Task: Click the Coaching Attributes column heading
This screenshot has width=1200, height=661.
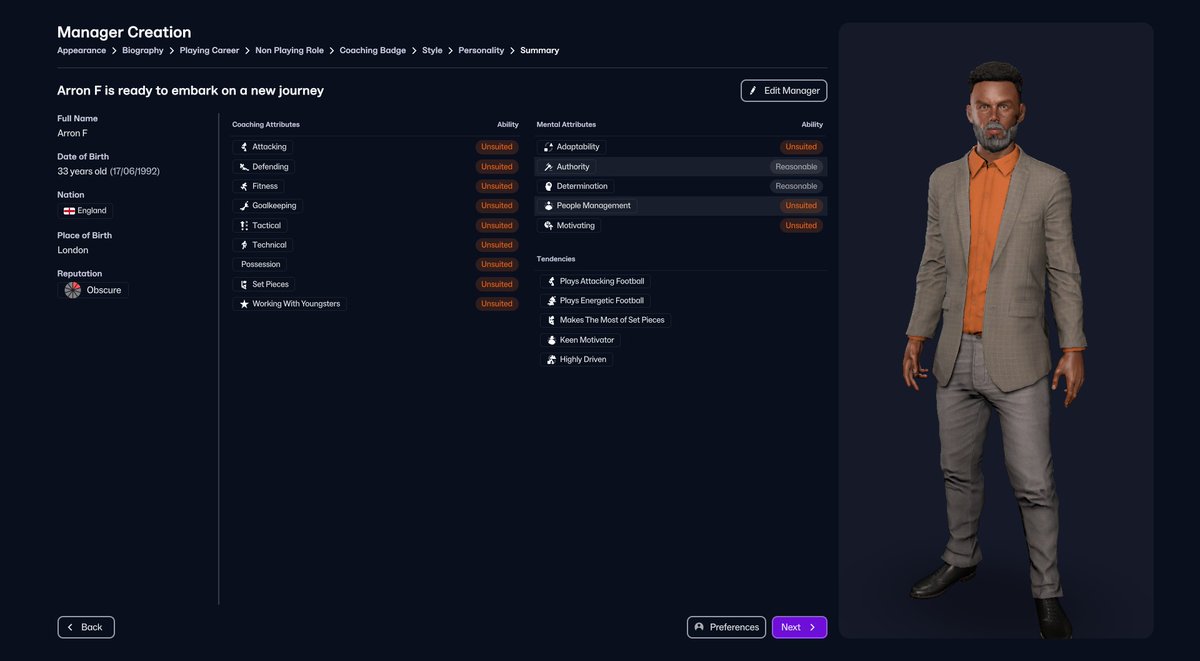Action: point(266,125)
